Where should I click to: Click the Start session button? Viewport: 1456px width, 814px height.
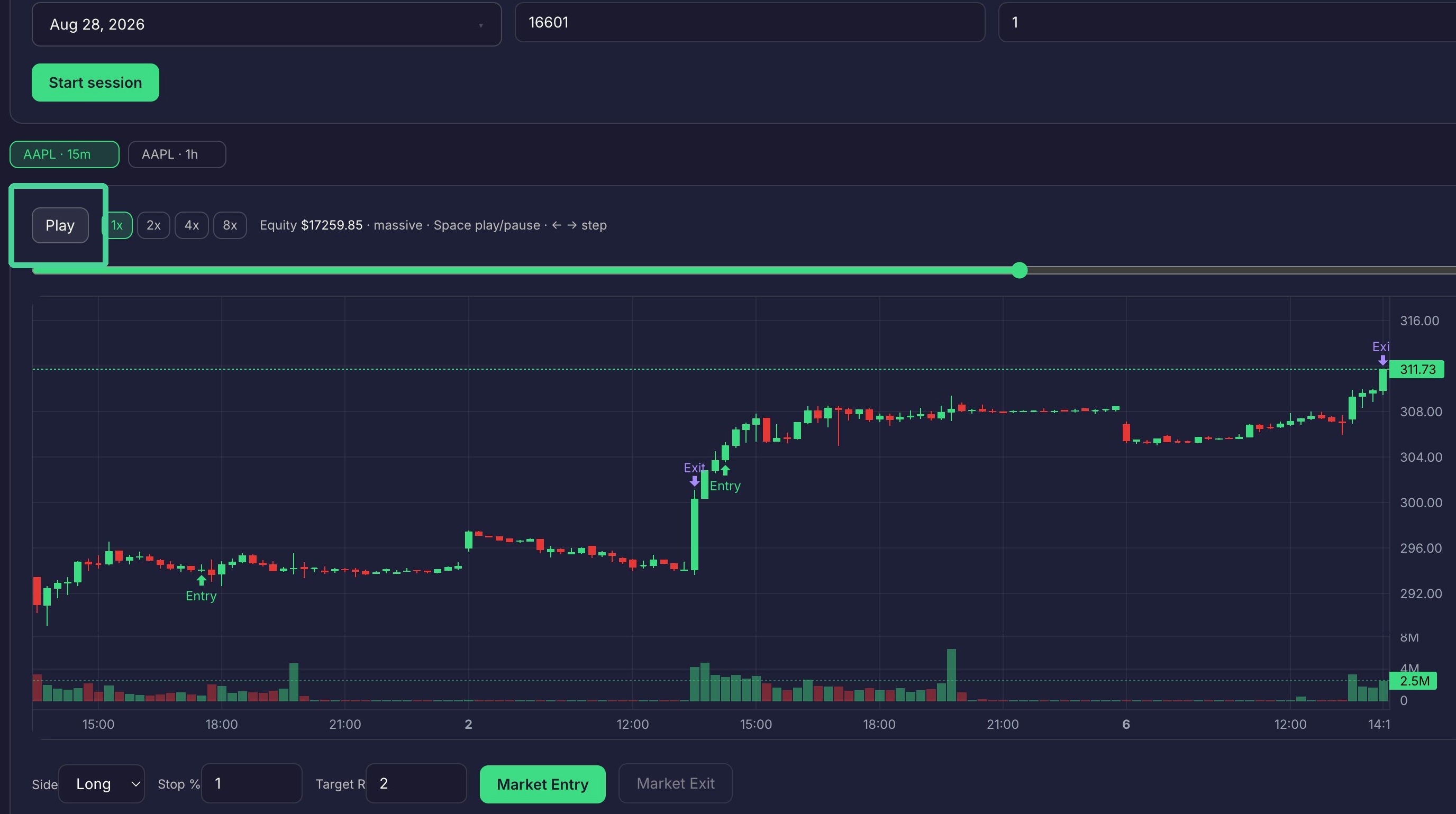(x=96, y=83)
